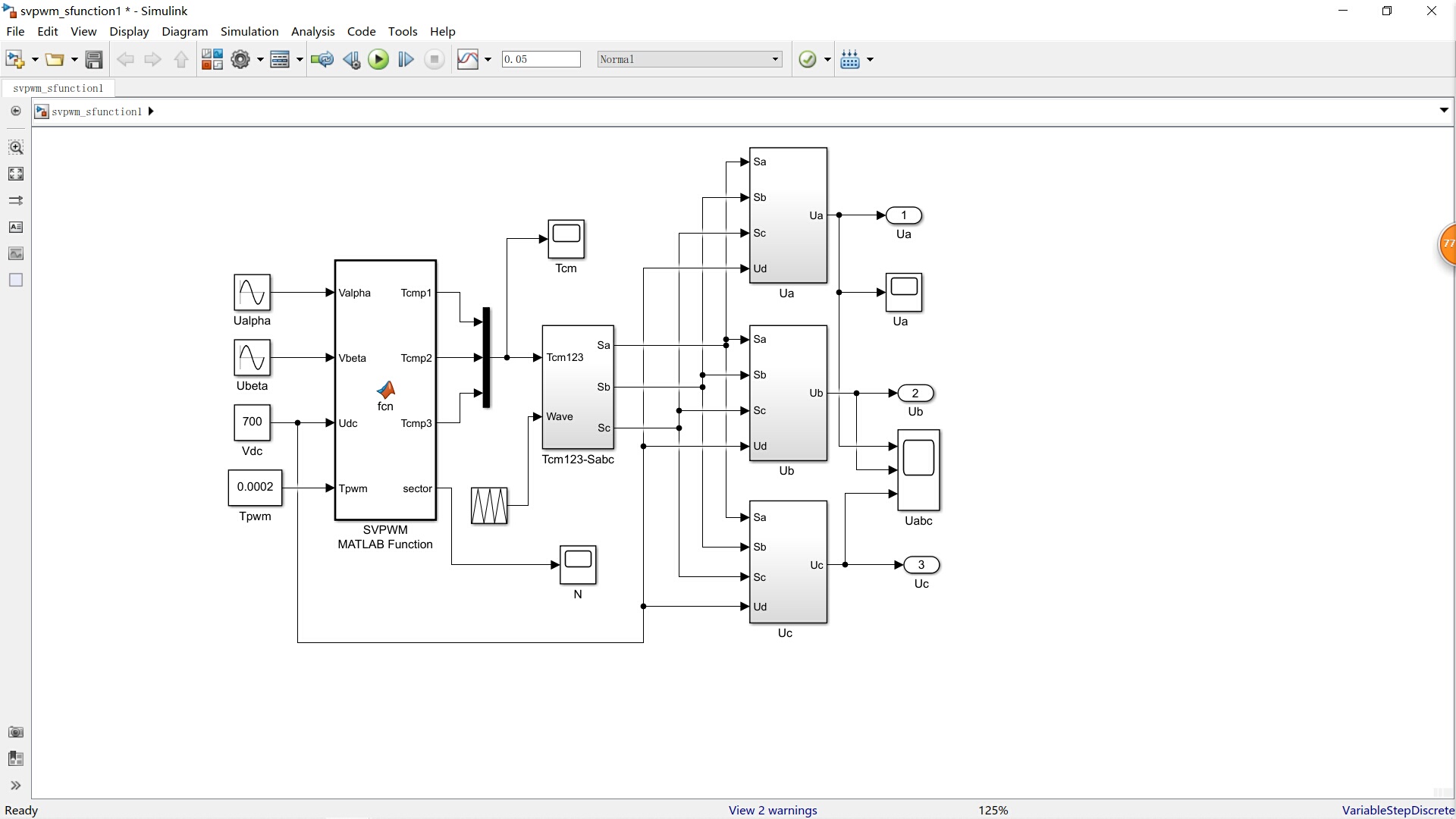Viewport: 1456px width, 819px height.
Task: Open the Help menu
Action: point(443,31)
